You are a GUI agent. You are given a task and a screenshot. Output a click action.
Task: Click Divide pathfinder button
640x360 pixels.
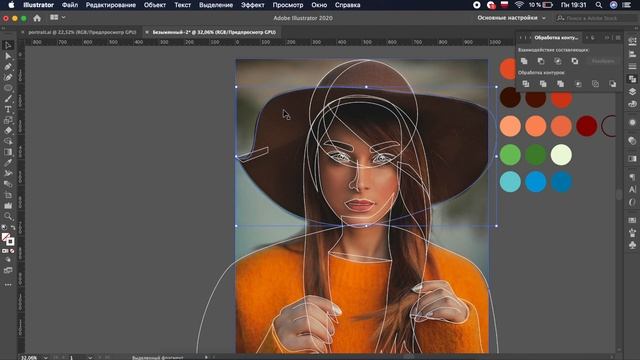click(526, 84)
